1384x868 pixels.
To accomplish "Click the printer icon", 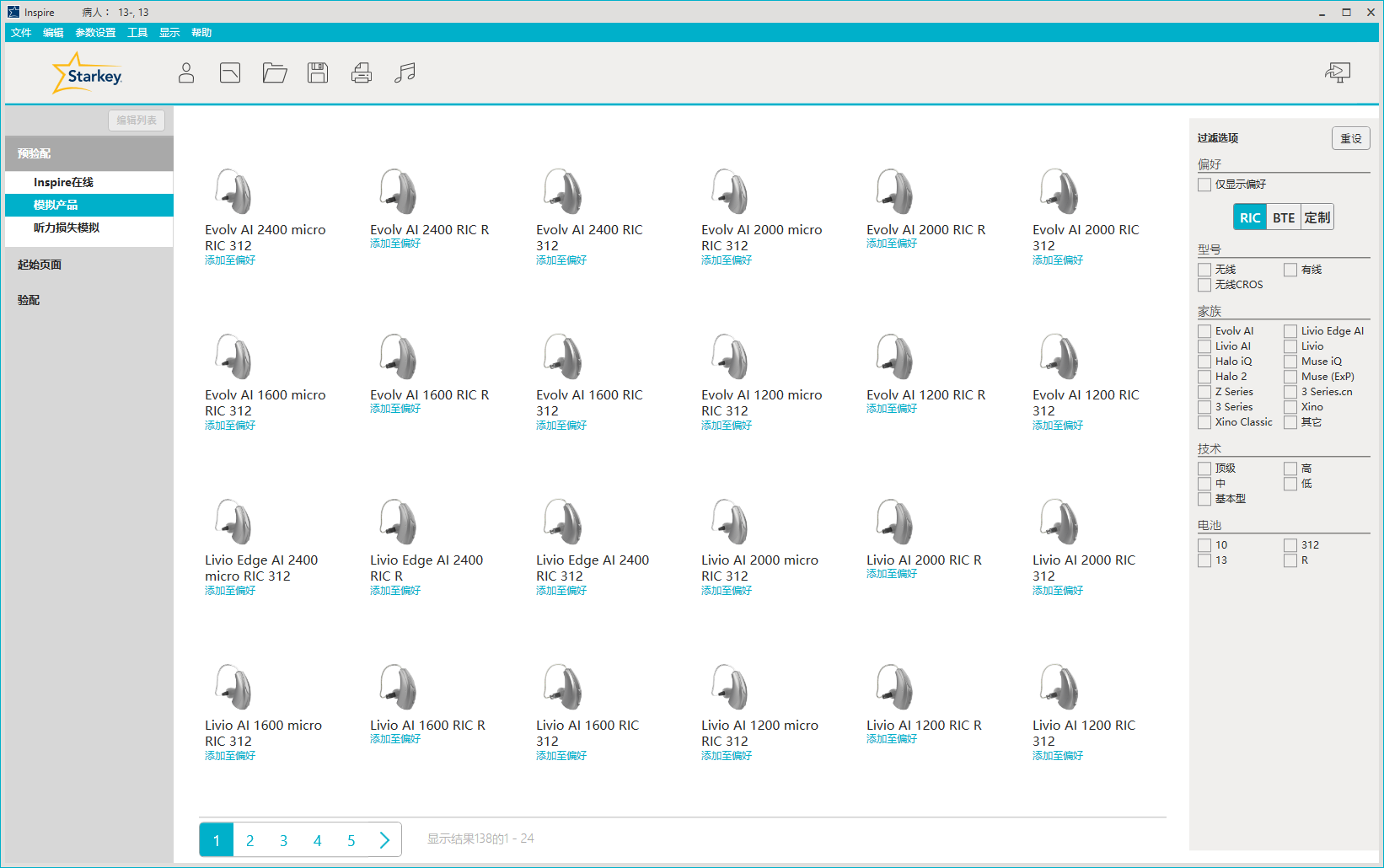I will (x=362, y=73).
